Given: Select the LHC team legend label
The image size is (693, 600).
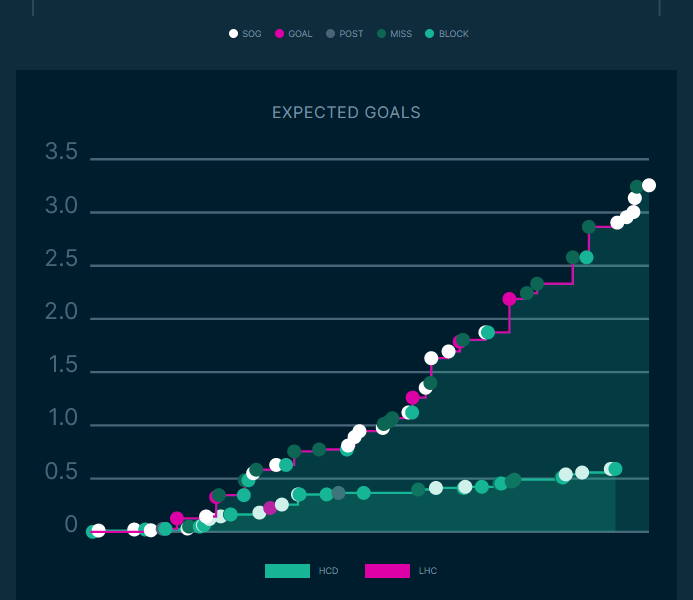Looking at the screenshot, I should (x=428, y=571).
